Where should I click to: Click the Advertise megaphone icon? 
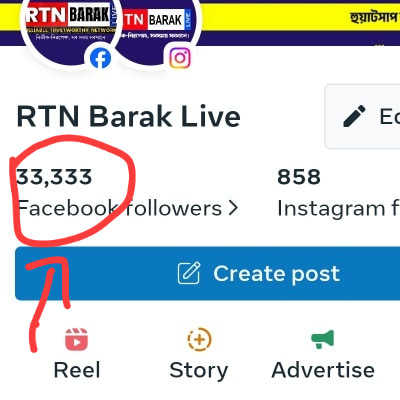[x=322, y=339]
